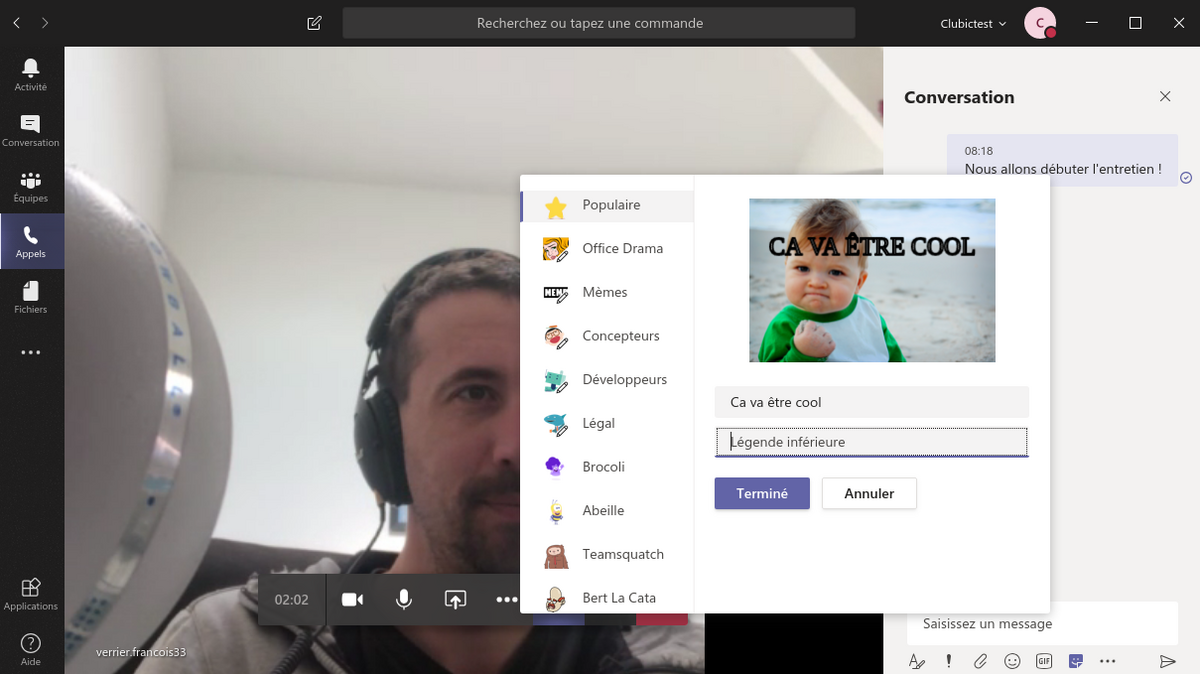1200x674 pixels.
Task: Select the Abeille sticker category
Action: pos(607,510)
